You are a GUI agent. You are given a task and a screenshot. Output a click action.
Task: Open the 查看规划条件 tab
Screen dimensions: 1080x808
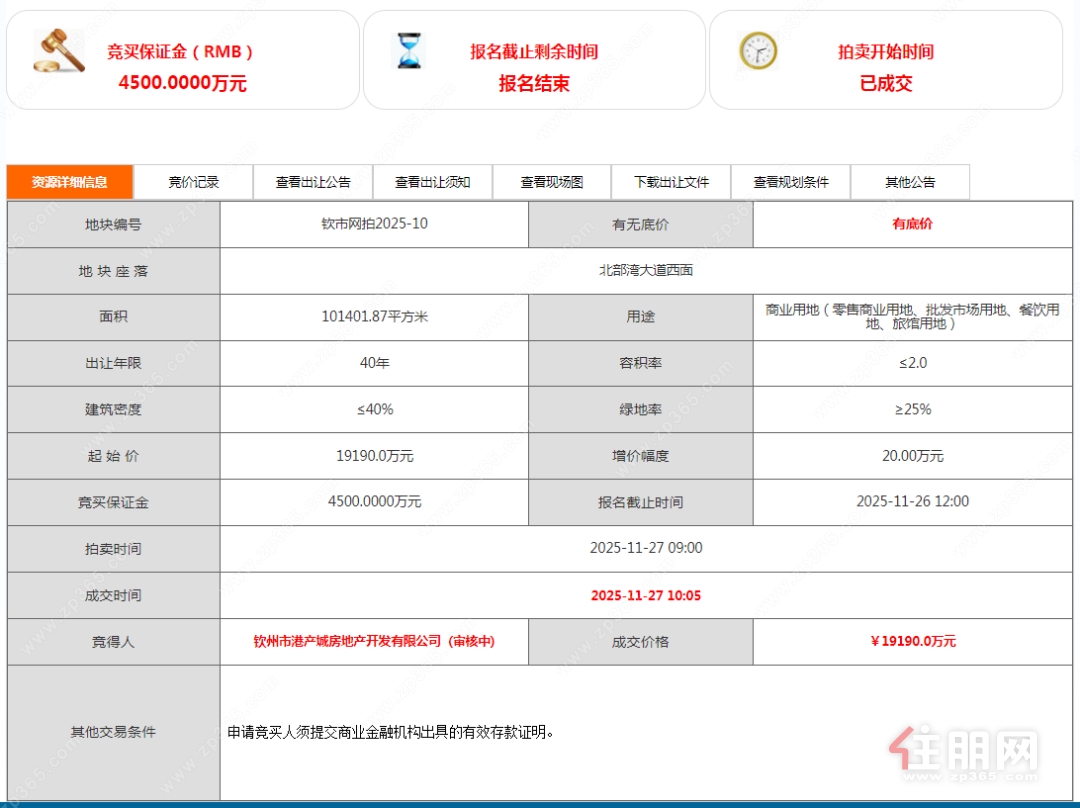tap(791, 182)
